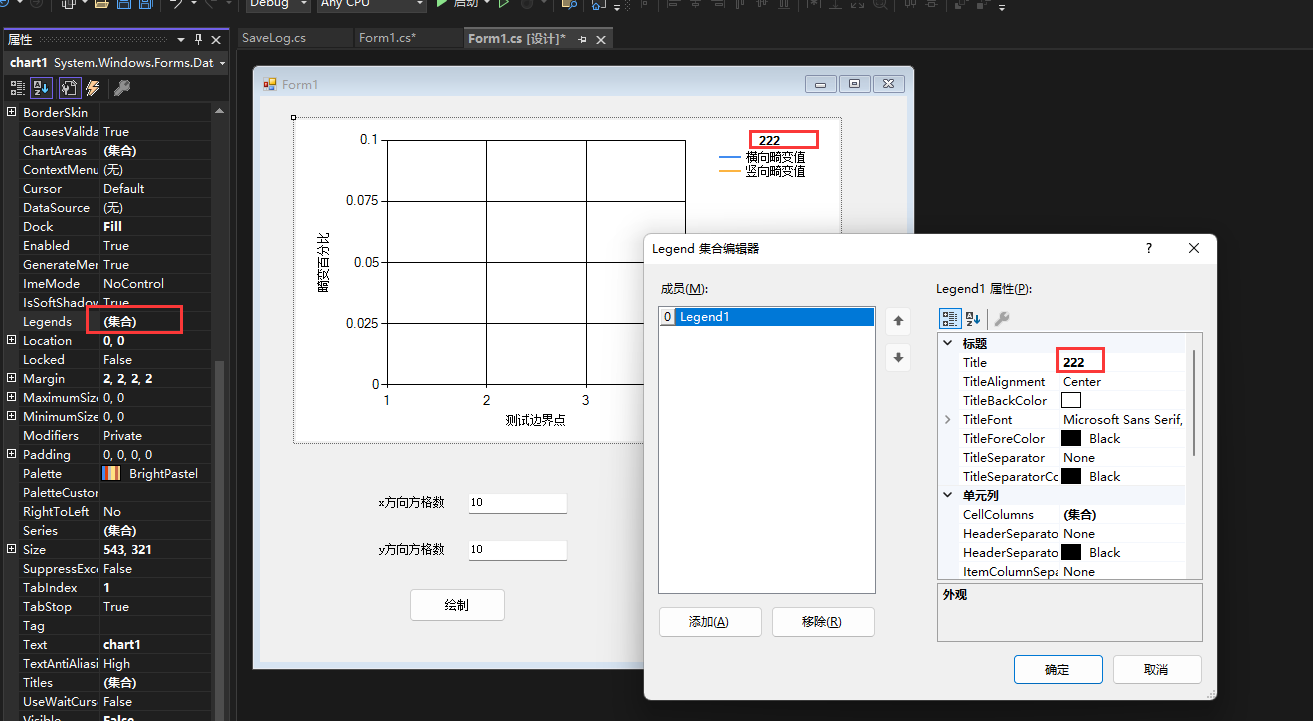
Task: Sort Legend1 properties alphabetically
Action: 973,318
